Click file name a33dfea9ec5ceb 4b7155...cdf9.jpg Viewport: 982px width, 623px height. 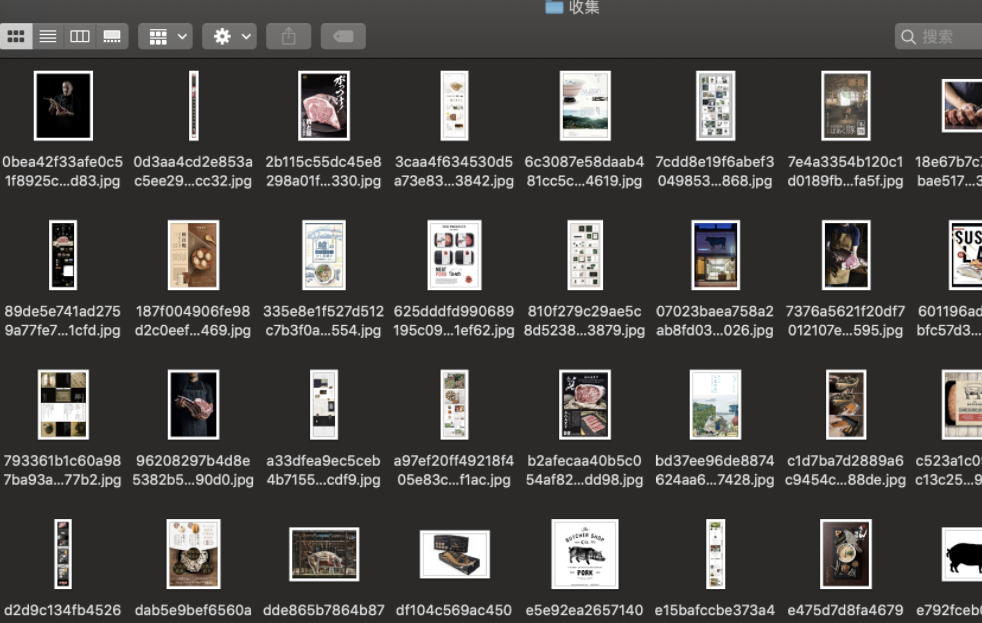[324, 470]
